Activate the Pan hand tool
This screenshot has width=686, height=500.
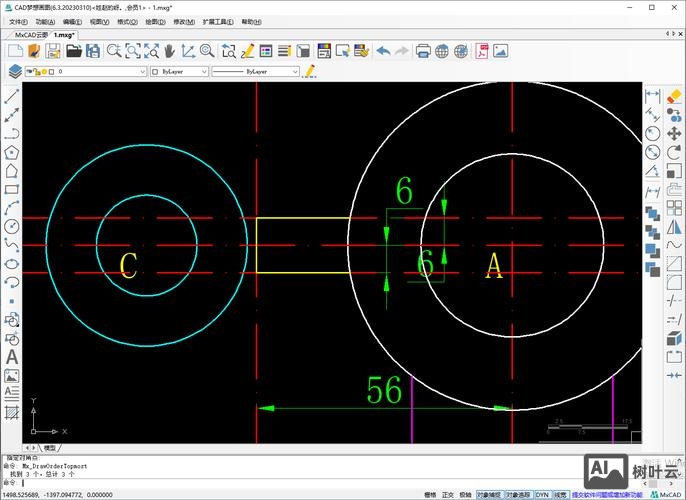pos(169,51)
